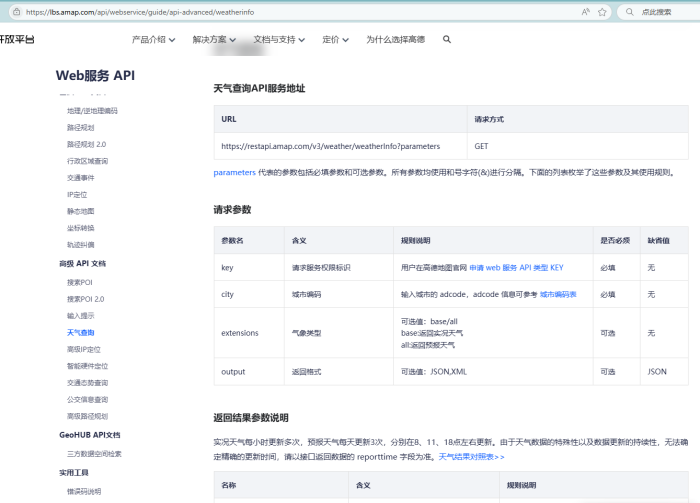Viewport: 700px width, 503px height.
Task: Select the GeoHUB API文档 section heading
Action: (x=90, y=435)
